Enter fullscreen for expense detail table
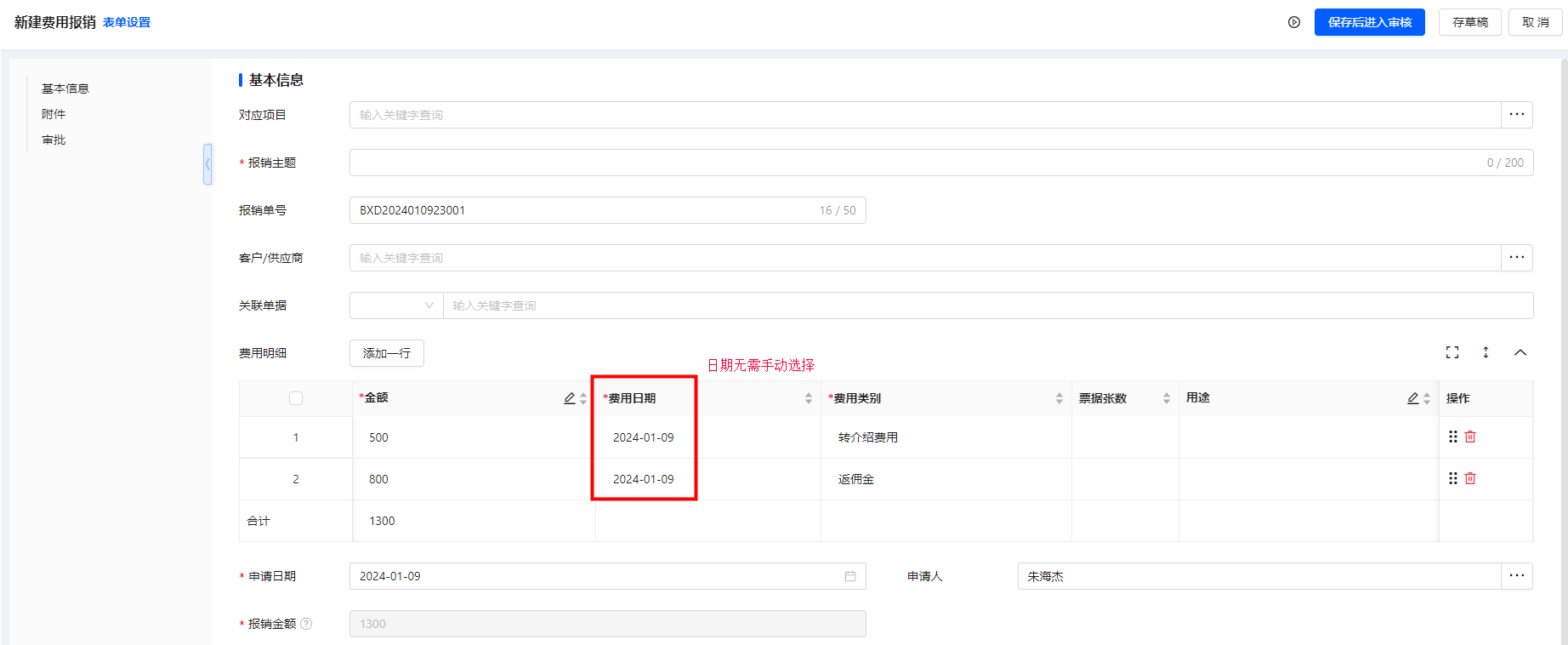1568x645 pixels. [1452, 352]
